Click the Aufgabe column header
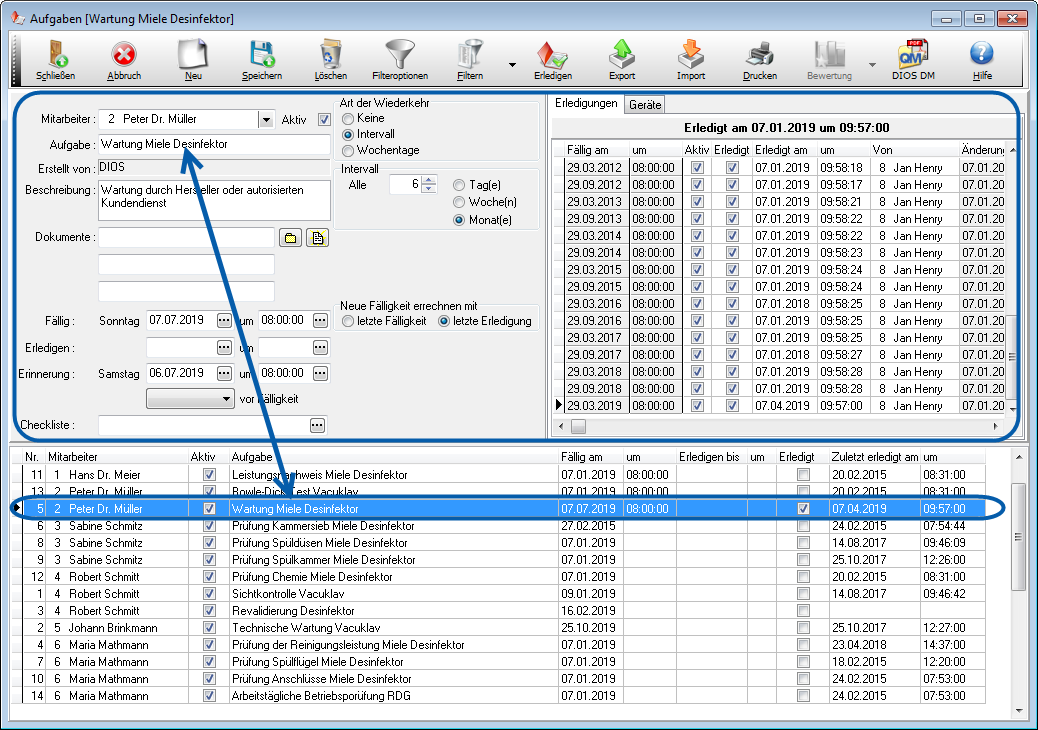1038x730 pixels. tap(393, 457)
